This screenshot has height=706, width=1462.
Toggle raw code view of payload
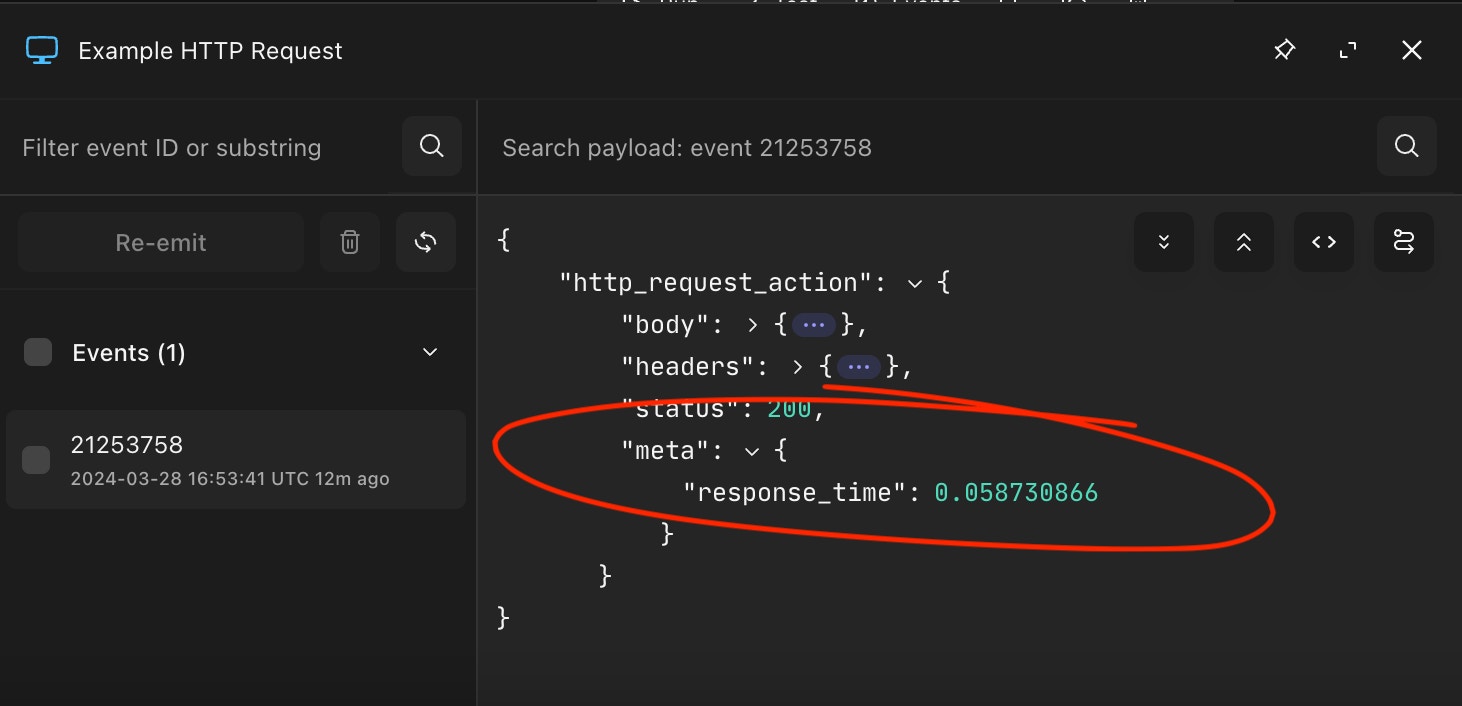click(x=1324, y=242)
